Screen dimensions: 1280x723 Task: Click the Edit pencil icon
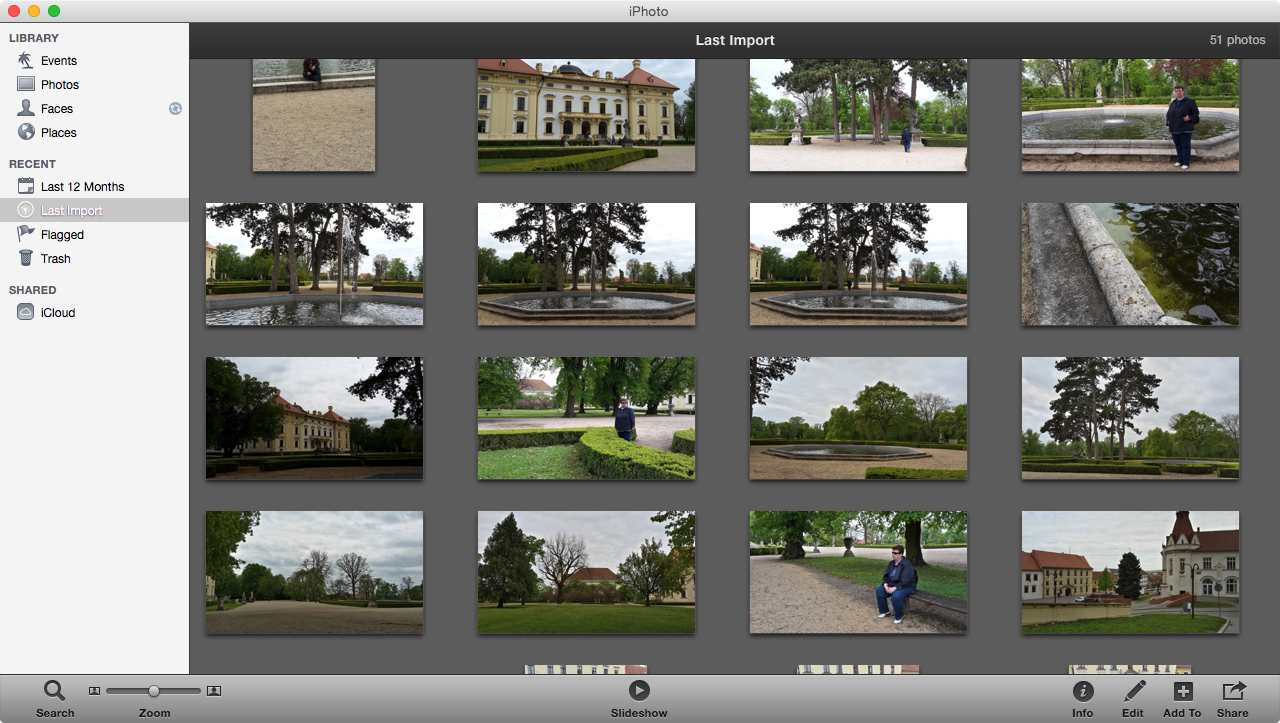1133,691
